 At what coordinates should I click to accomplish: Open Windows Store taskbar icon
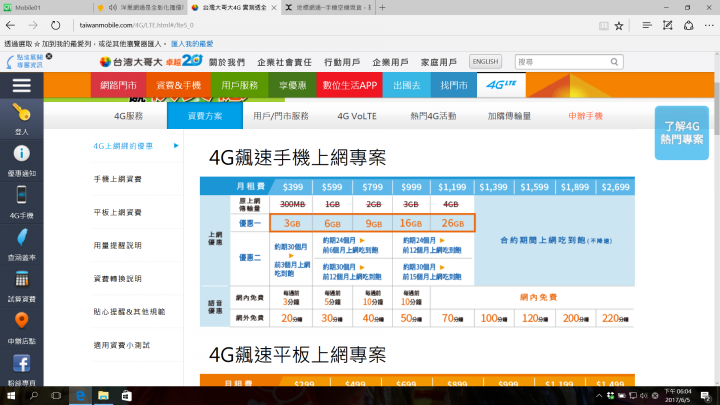126,395
